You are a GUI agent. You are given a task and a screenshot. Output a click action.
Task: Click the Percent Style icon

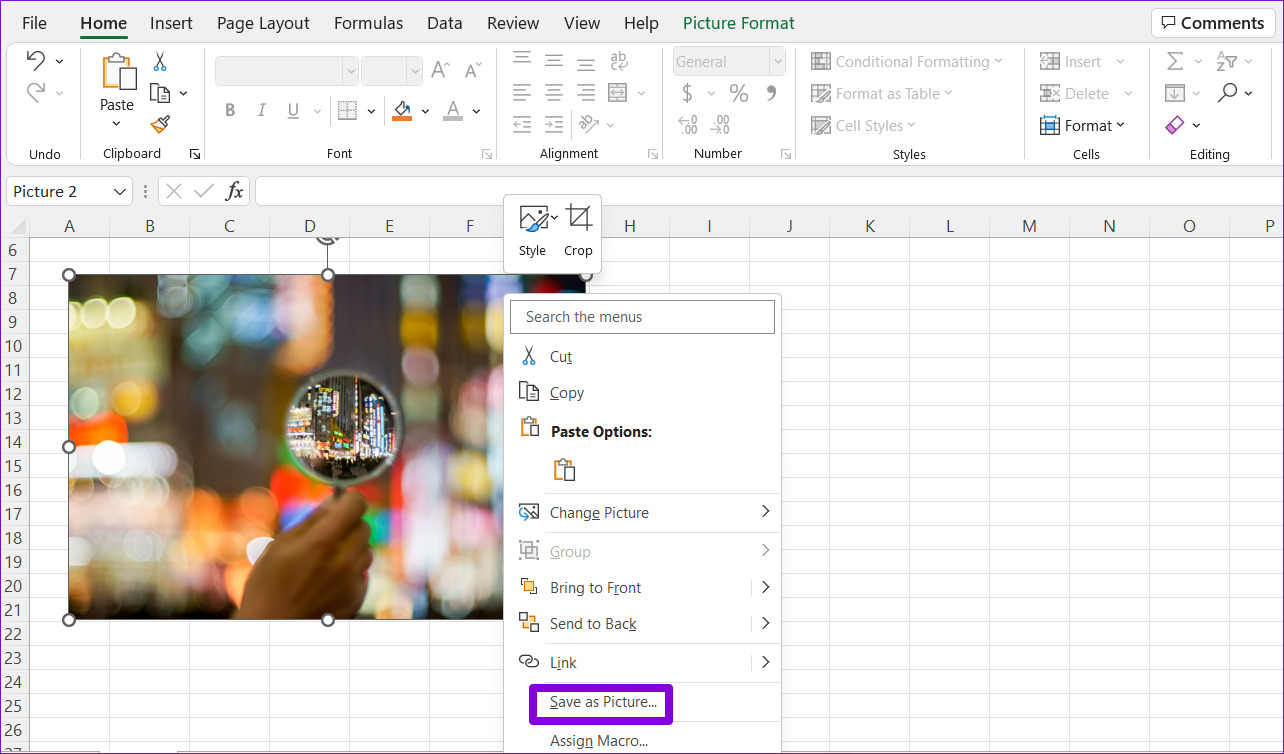coord(738,93)
